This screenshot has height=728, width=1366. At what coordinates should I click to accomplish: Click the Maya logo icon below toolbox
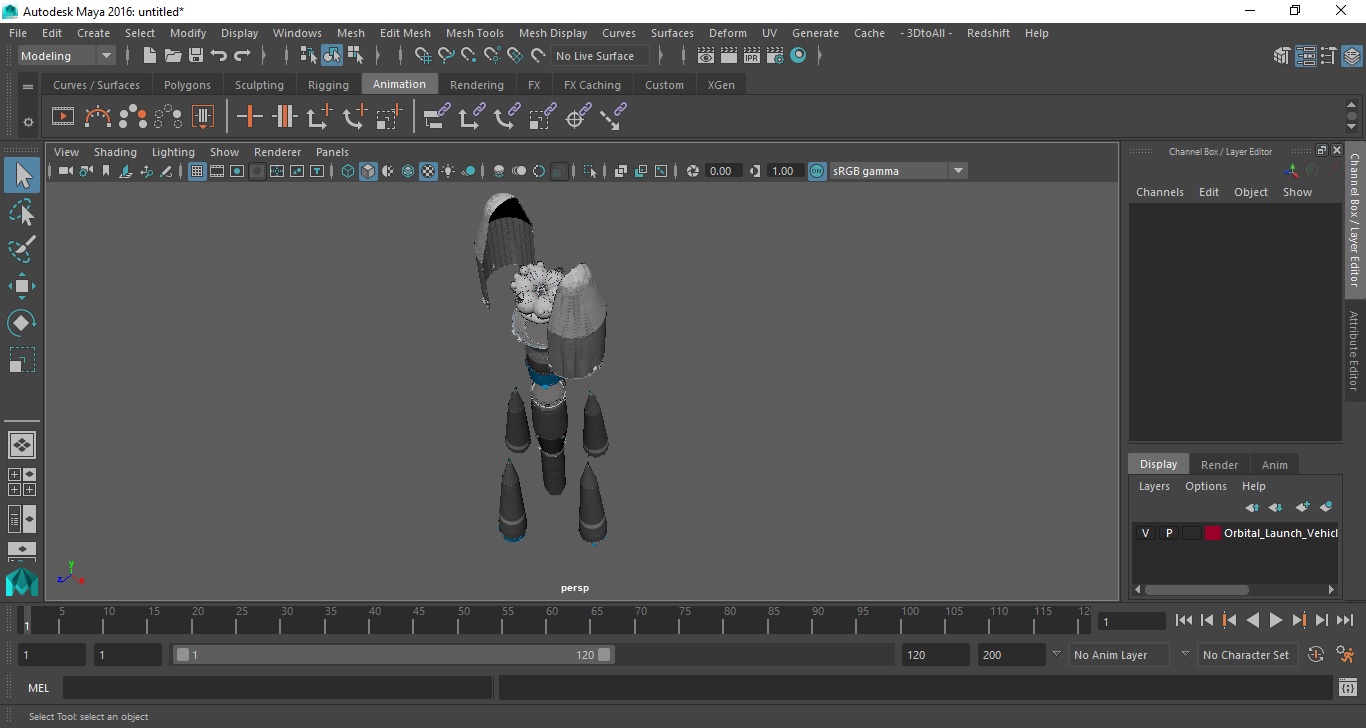point(22,582)
